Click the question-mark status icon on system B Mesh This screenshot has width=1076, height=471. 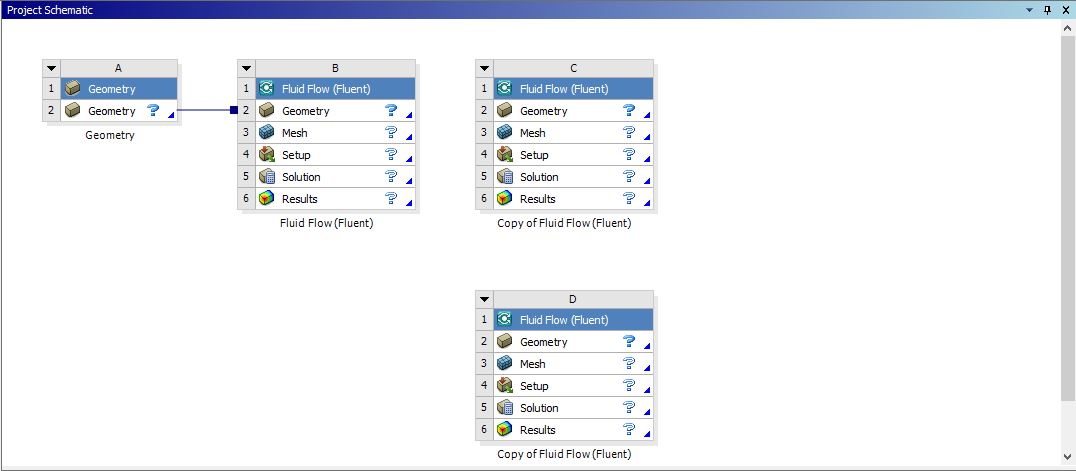tap(391, 132)
